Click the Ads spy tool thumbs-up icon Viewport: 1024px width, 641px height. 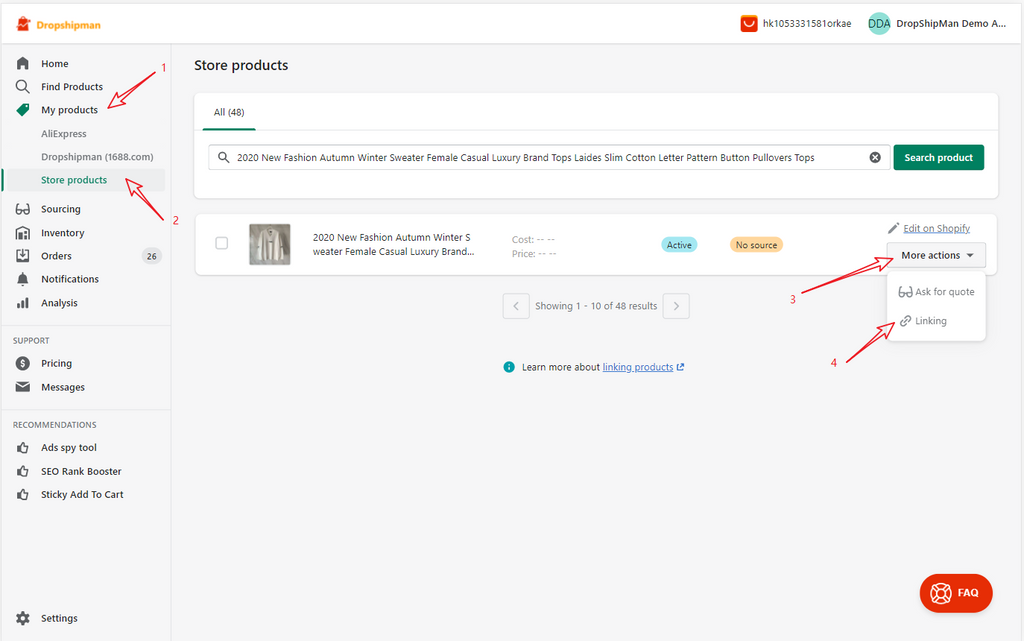pyautogui.click(x=23, y=448)
